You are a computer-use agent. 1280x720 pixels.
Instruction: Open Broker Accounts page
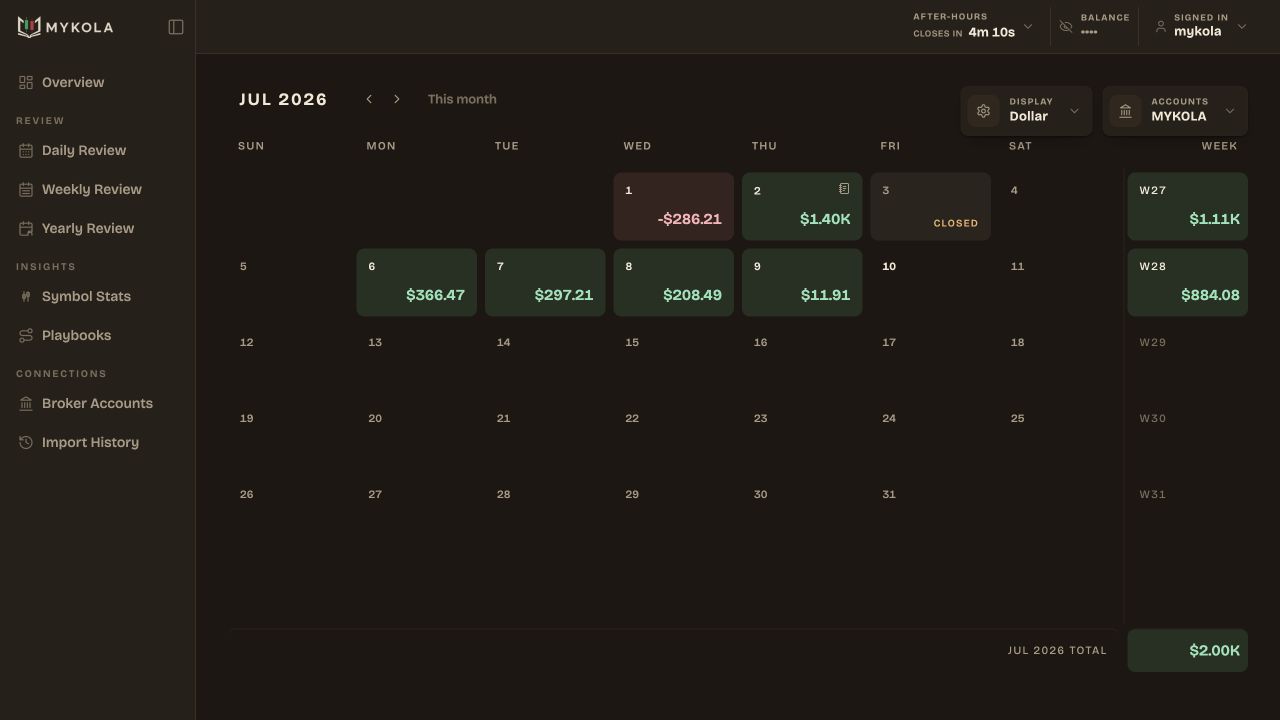click(x=97, y=403)
